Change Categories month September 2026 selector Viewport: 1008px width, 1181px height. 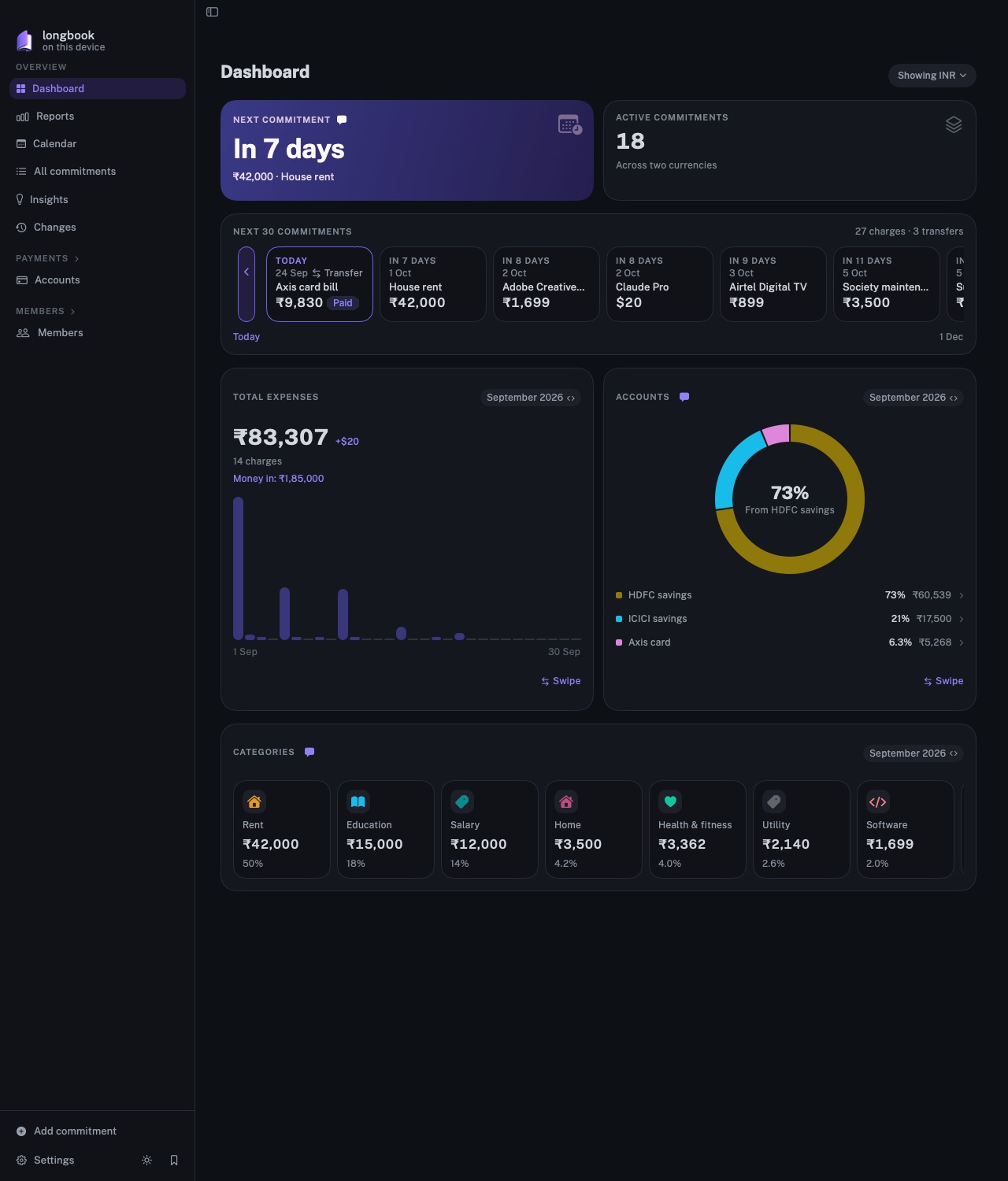coord(913,753)
